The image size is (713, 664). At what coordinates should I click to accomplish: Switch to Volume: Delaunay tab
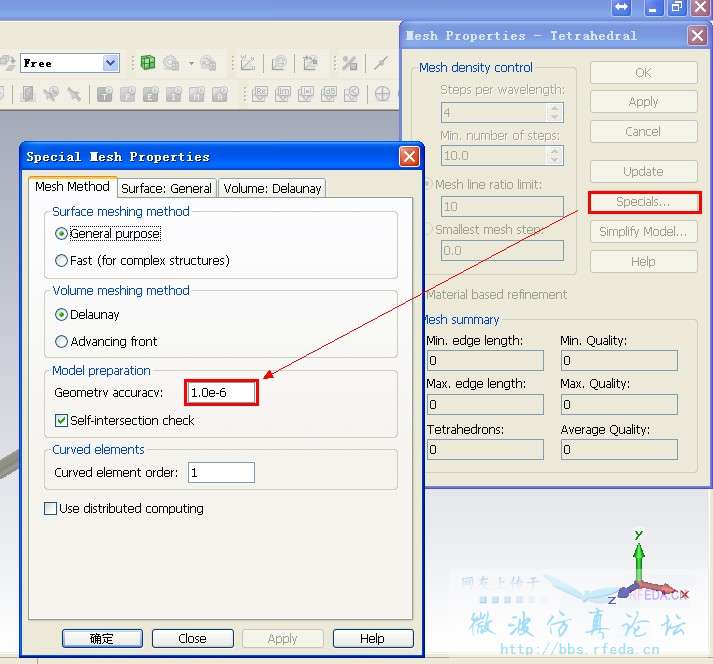[272, 188]
